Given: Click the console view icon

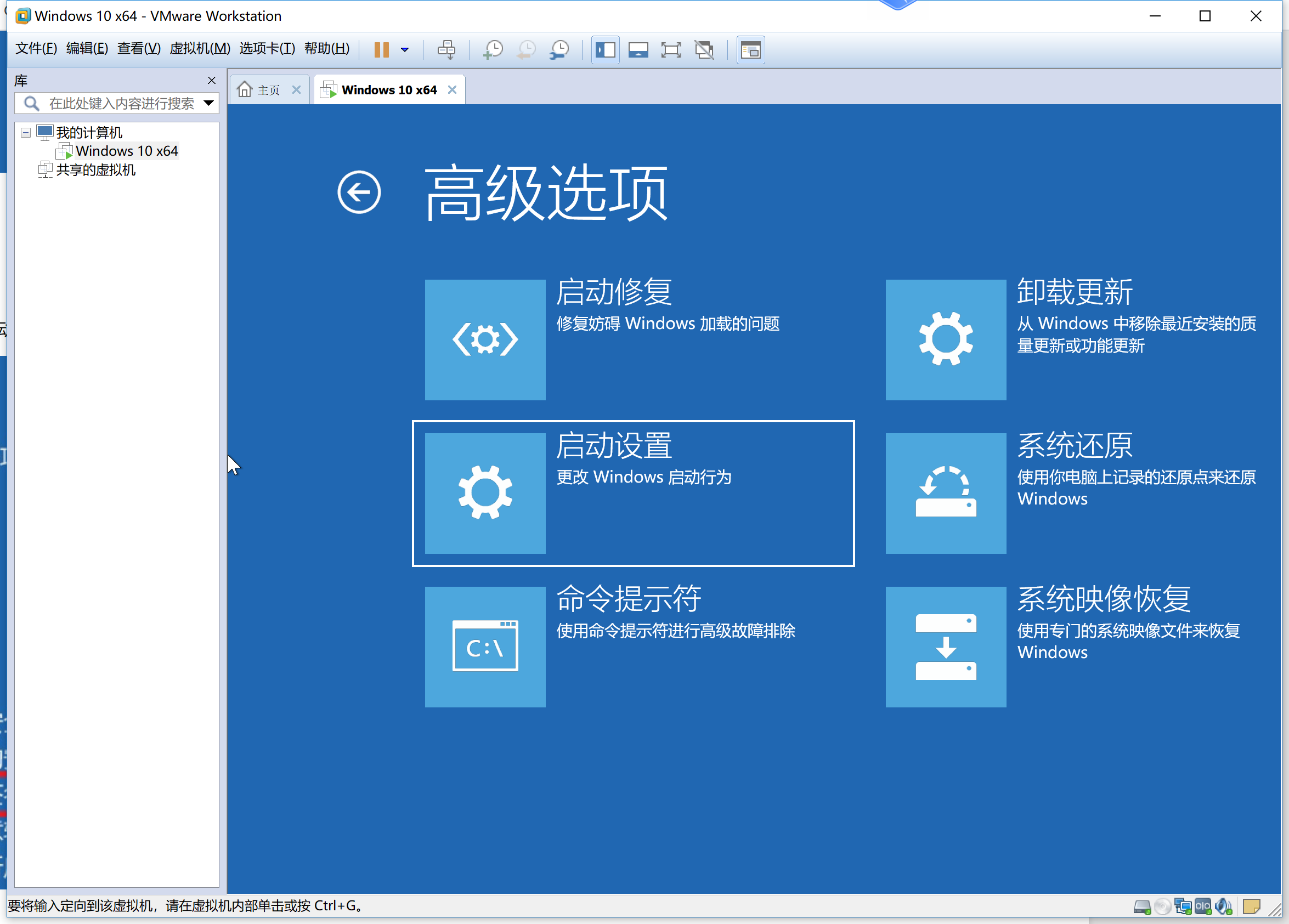Looking at the screenshot, I should click(x=750, y=50).
